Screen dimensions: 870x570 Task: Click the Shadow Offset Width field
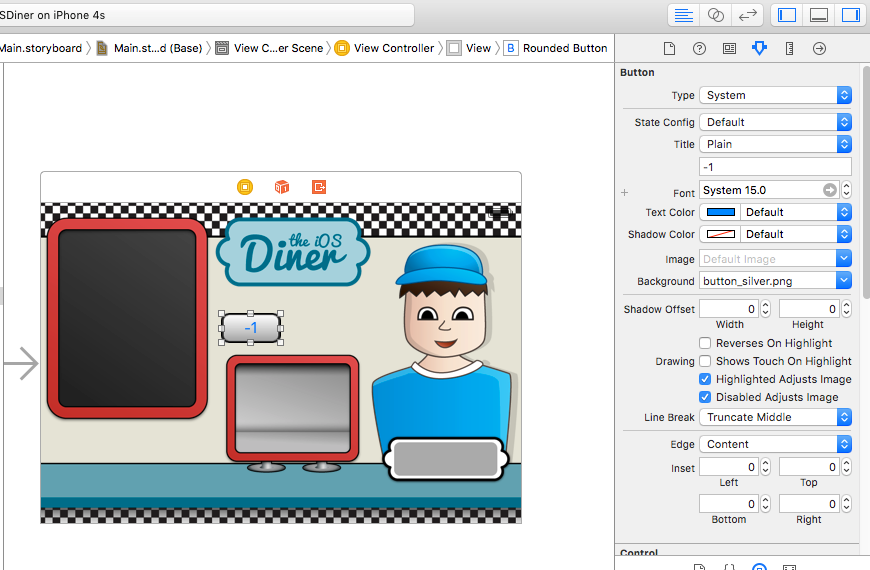pos(729,309)
